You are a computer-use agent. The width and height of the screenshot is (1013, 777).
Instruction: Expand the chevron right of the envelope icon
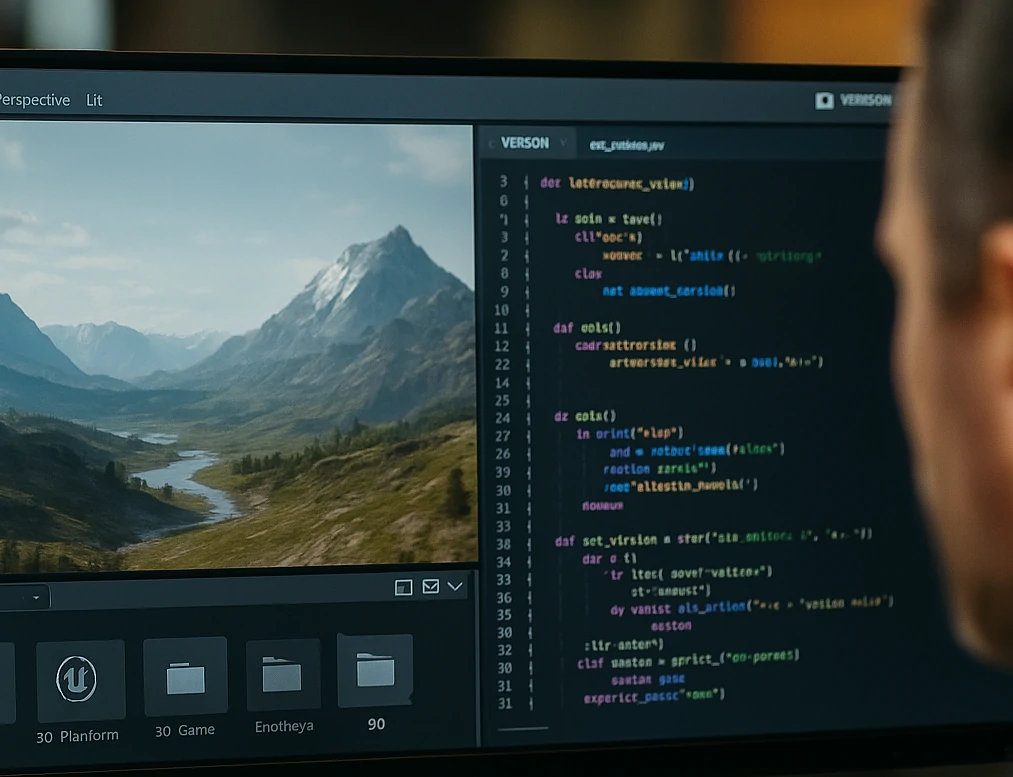point(456,587)
